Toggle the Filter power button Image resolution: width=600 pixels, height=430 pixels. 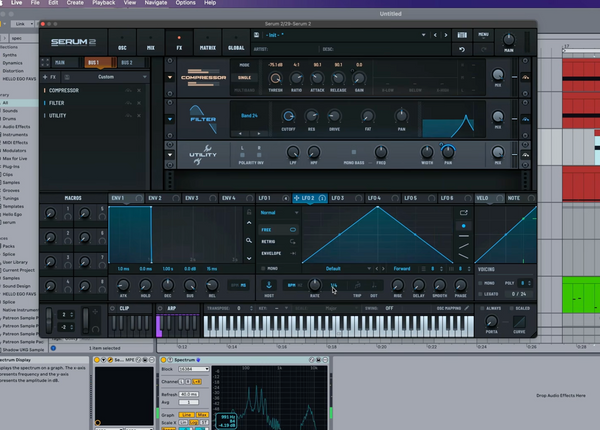(525, 119)
